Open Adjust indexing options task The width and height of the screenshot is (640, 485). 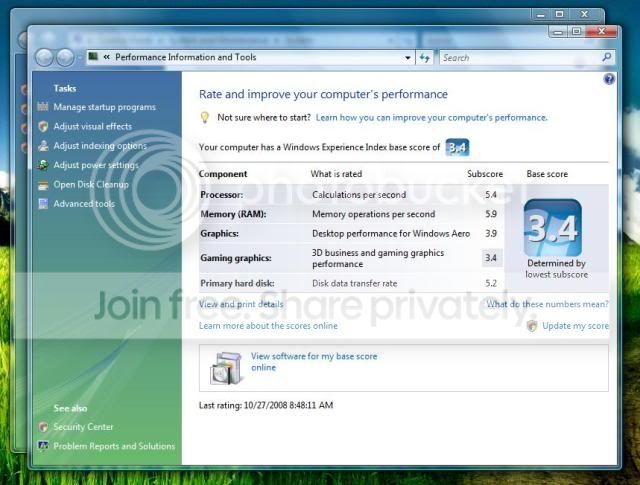tap(100, 146)
